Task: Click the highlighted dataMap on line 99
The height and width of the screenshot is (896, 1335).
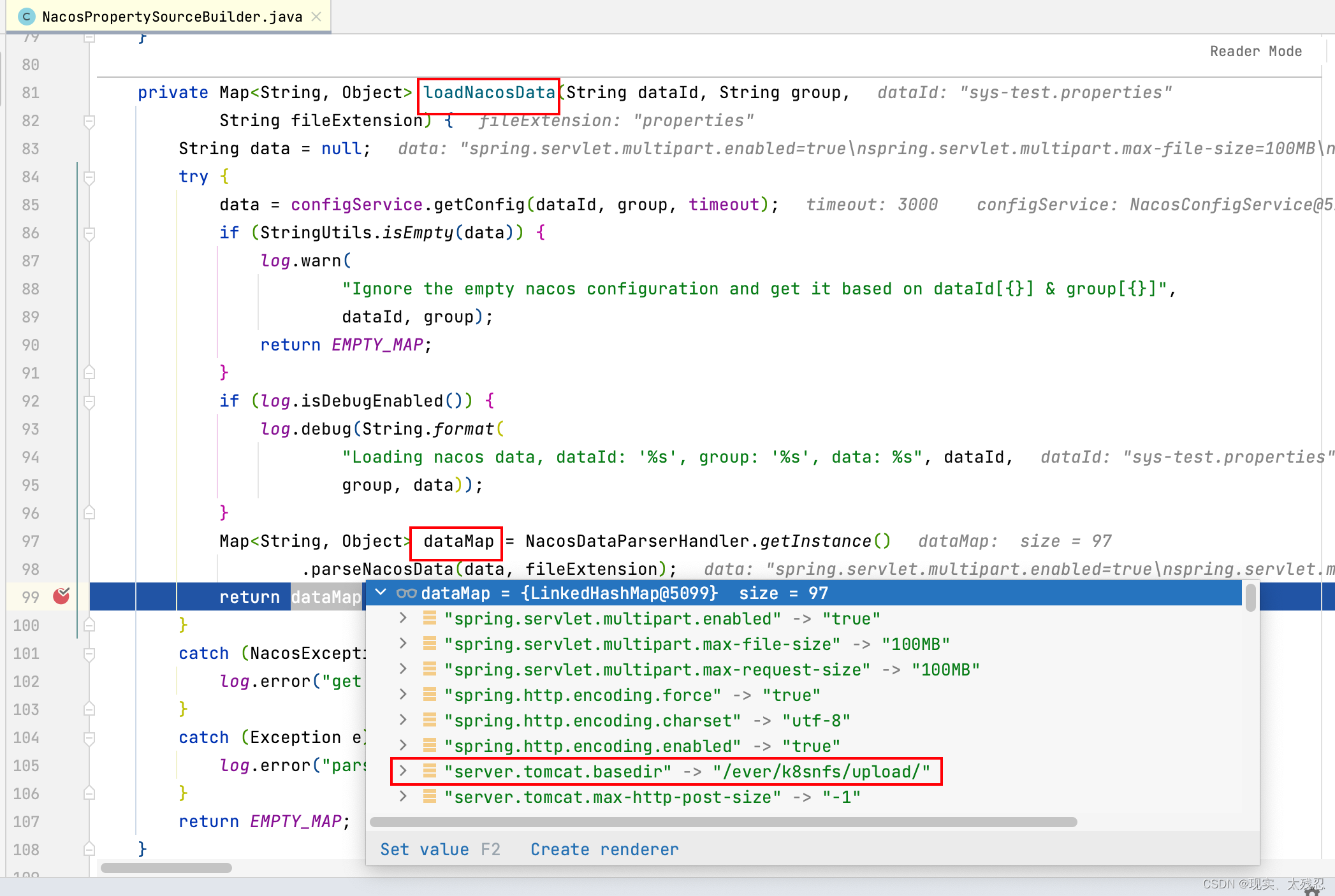Action: tap(326, 597)
